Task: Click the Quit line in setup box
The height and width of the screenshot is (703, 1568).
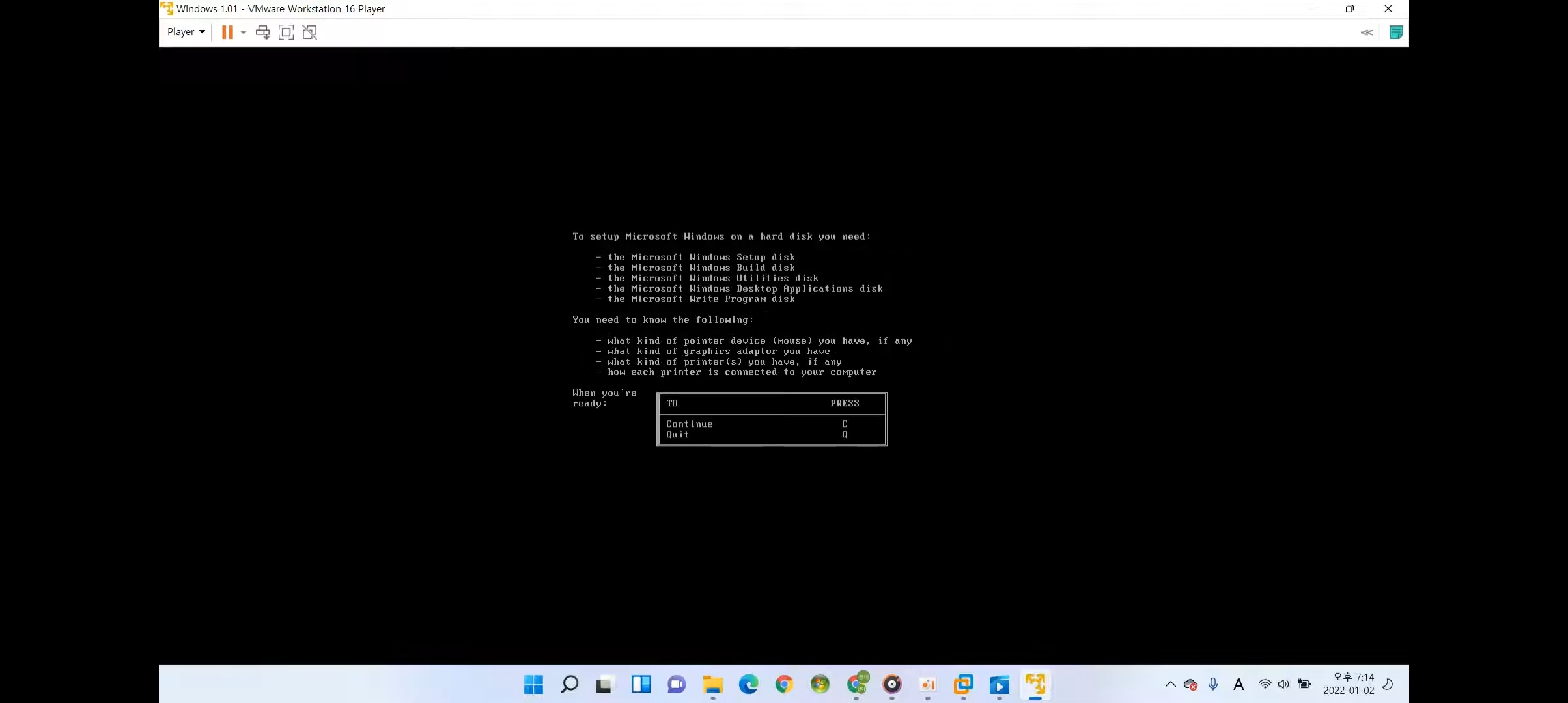Action: [757, 434]
